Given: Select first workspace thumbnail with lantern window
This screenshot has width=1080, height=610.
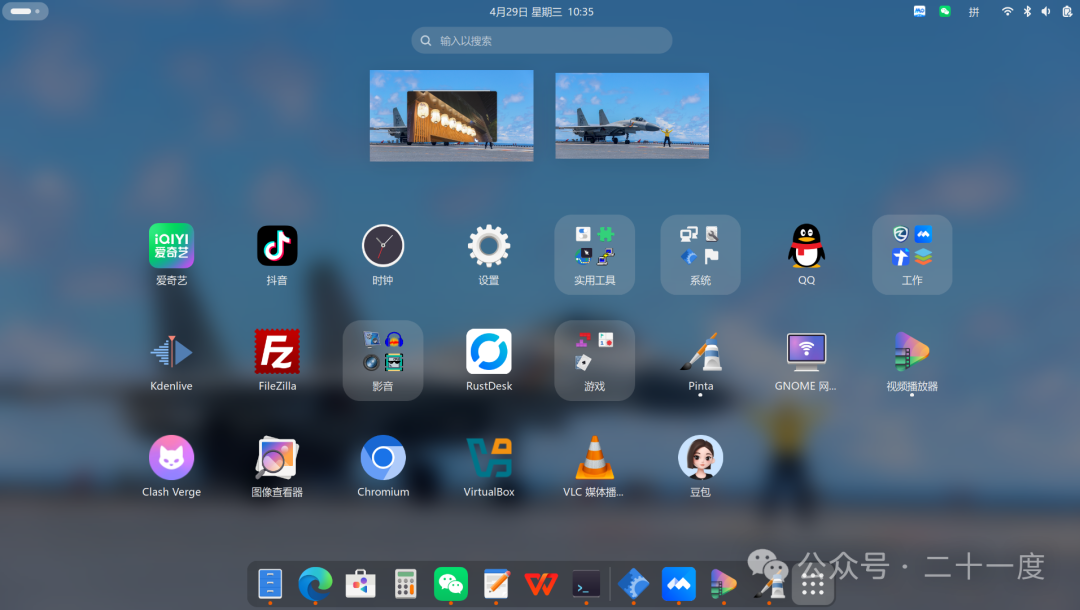Looking at the screenshot, I should point(451,116).
